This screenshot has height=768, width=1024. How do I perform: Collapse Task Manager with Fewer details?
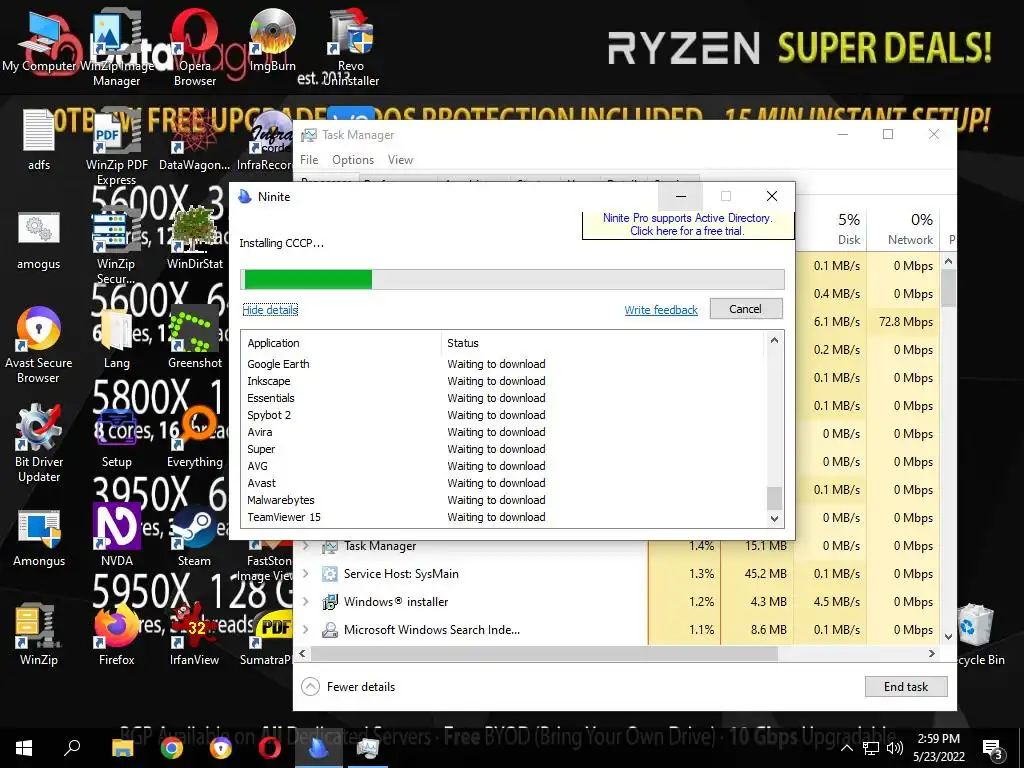pyautogui.click(x=348, y=686)
